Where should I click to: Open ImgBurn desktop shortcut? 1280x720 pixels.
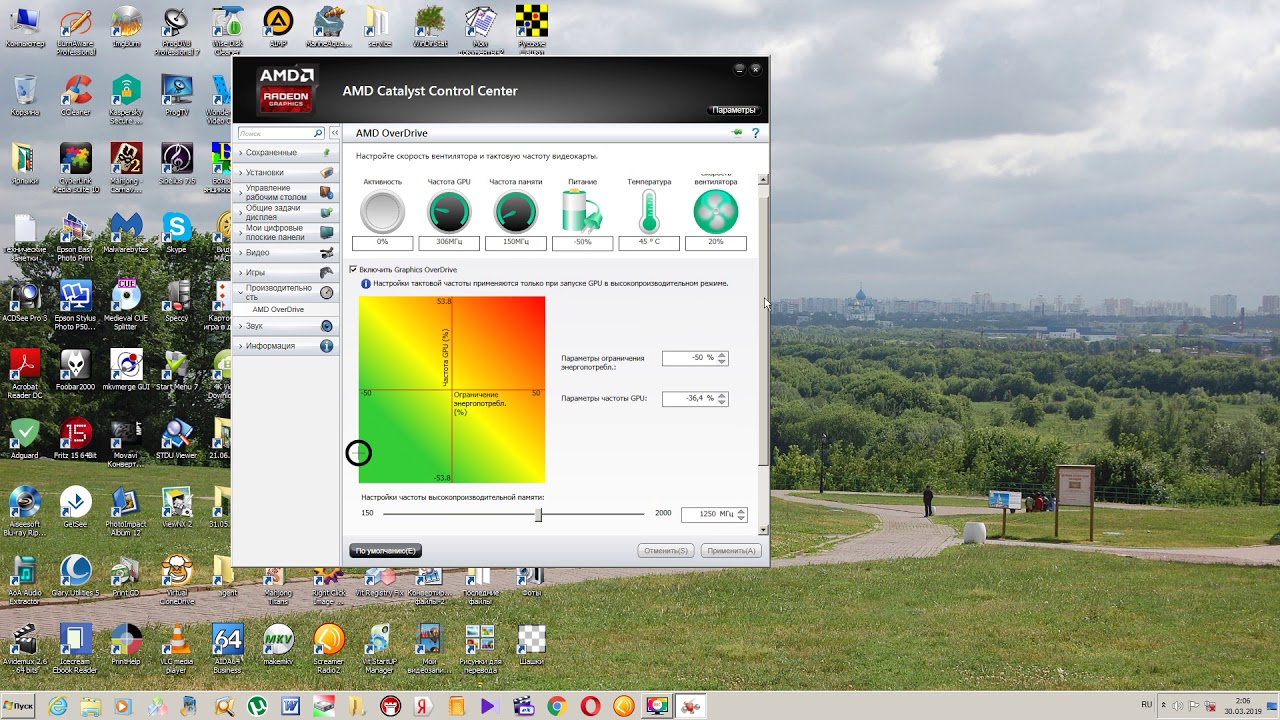point(126,25)
